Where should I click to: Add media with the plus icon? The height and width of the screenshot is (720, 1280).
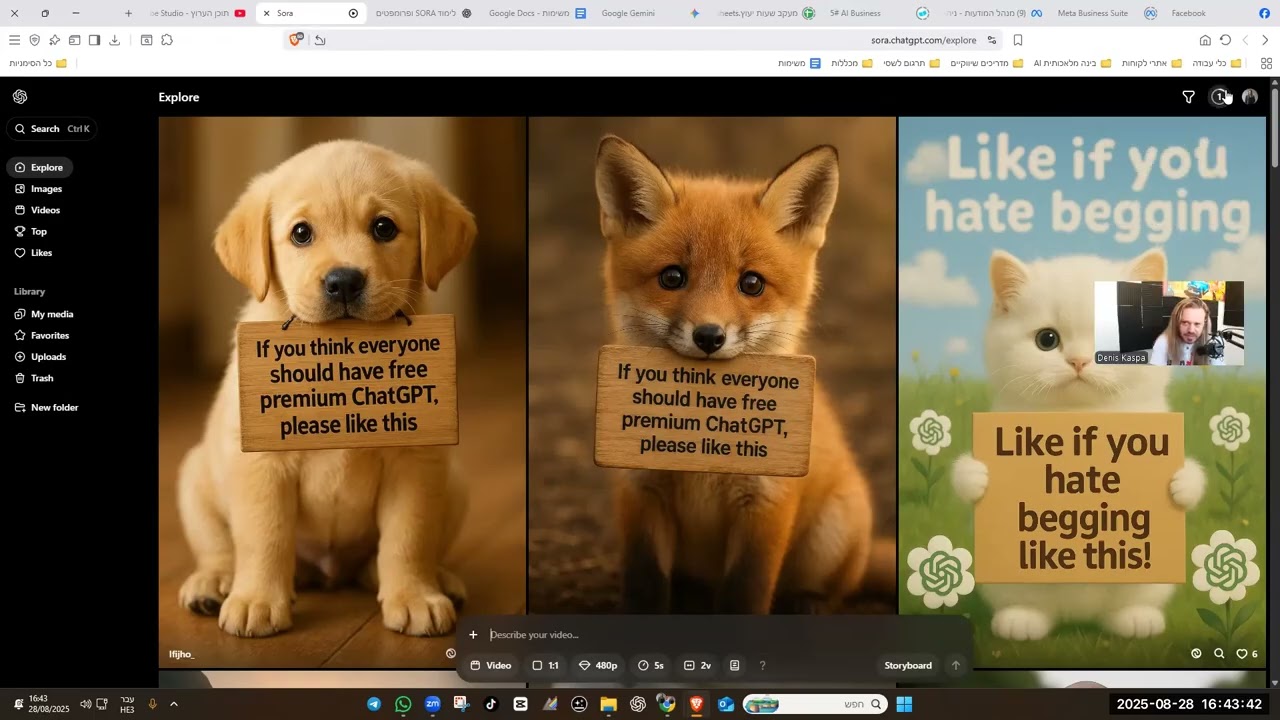point(473,635)
